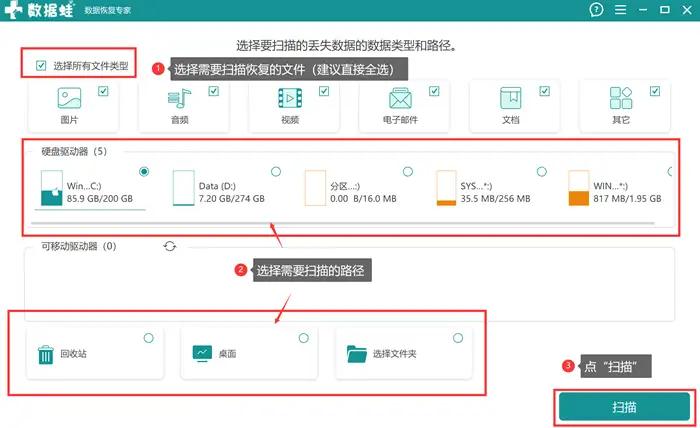The height and width of the screenshot is (428, 700).
Task: Uncheck the 其它 file type checkbox
Action: (655, 91)
